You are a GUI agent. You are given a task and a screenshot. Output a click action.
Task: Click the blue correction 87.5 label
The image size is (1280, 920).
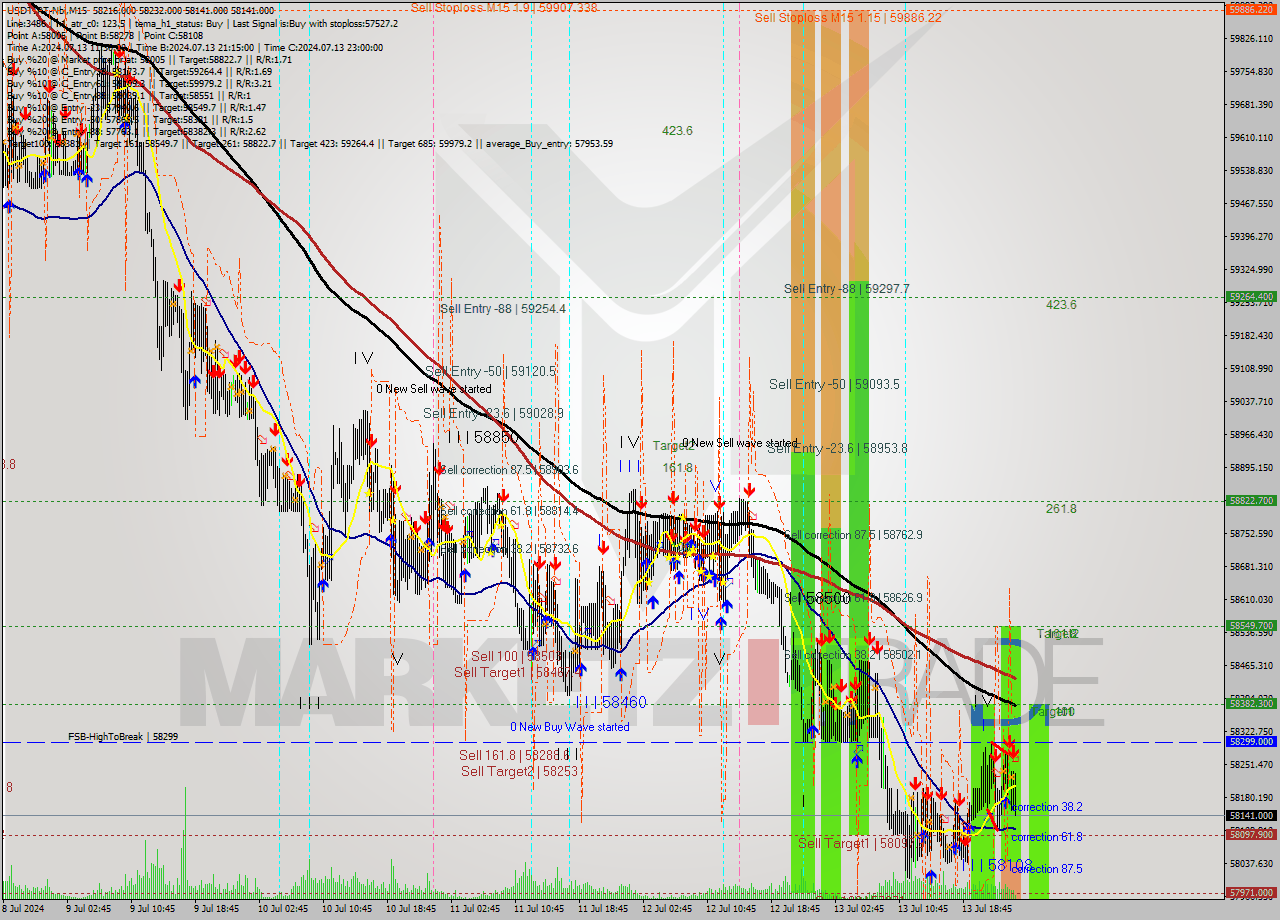(1046, 869)
